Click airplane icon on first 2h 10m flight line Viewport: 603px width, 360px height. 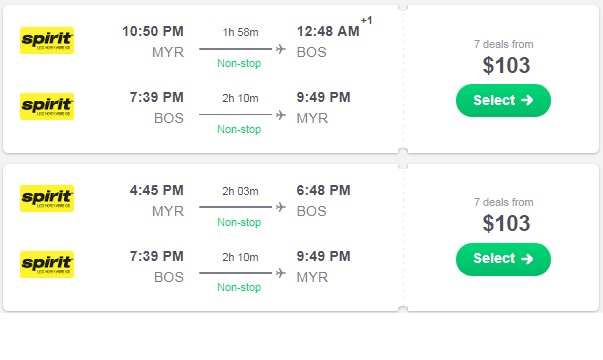(281, 115)
